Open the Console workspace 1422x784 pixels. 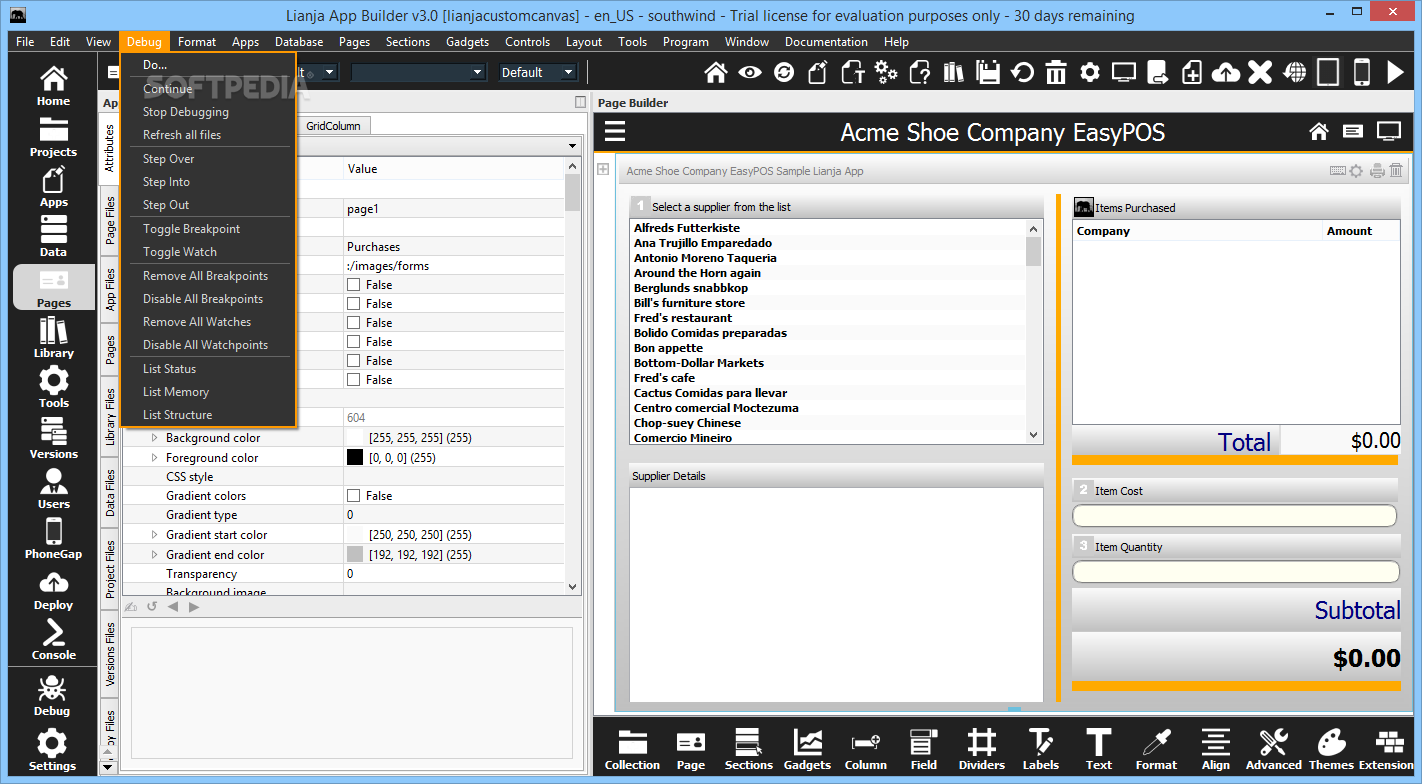(x=53, y=640)
